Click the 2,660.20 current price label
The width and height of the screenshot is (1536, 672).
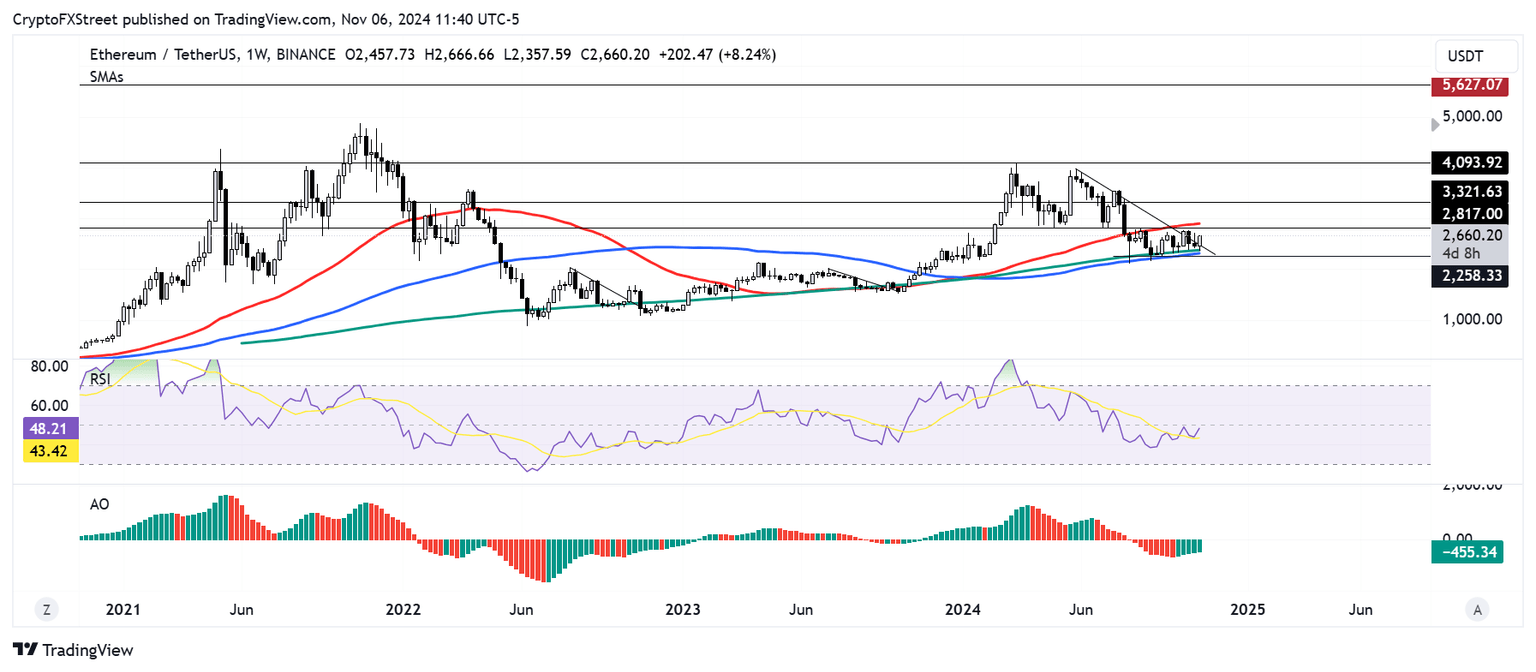(x=1469, y=235)
